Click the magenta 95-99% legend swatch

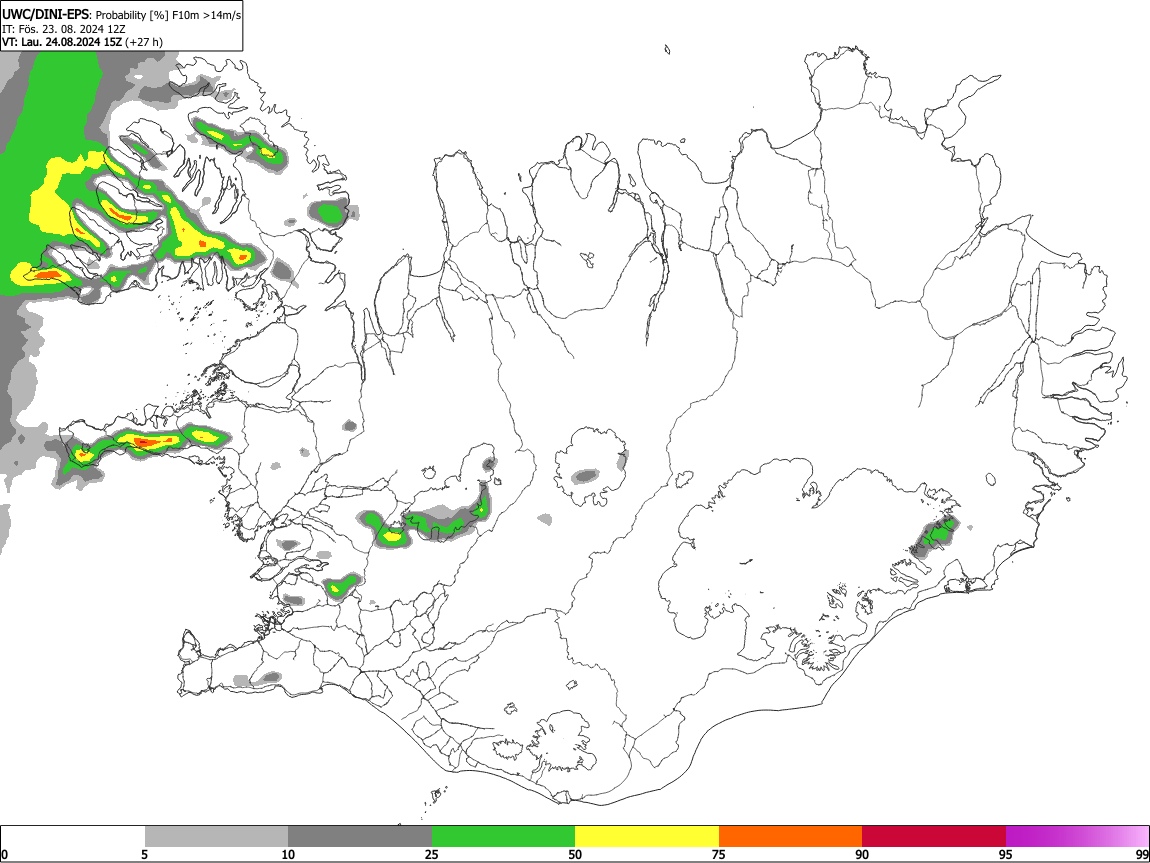(x=1077, y=837)
